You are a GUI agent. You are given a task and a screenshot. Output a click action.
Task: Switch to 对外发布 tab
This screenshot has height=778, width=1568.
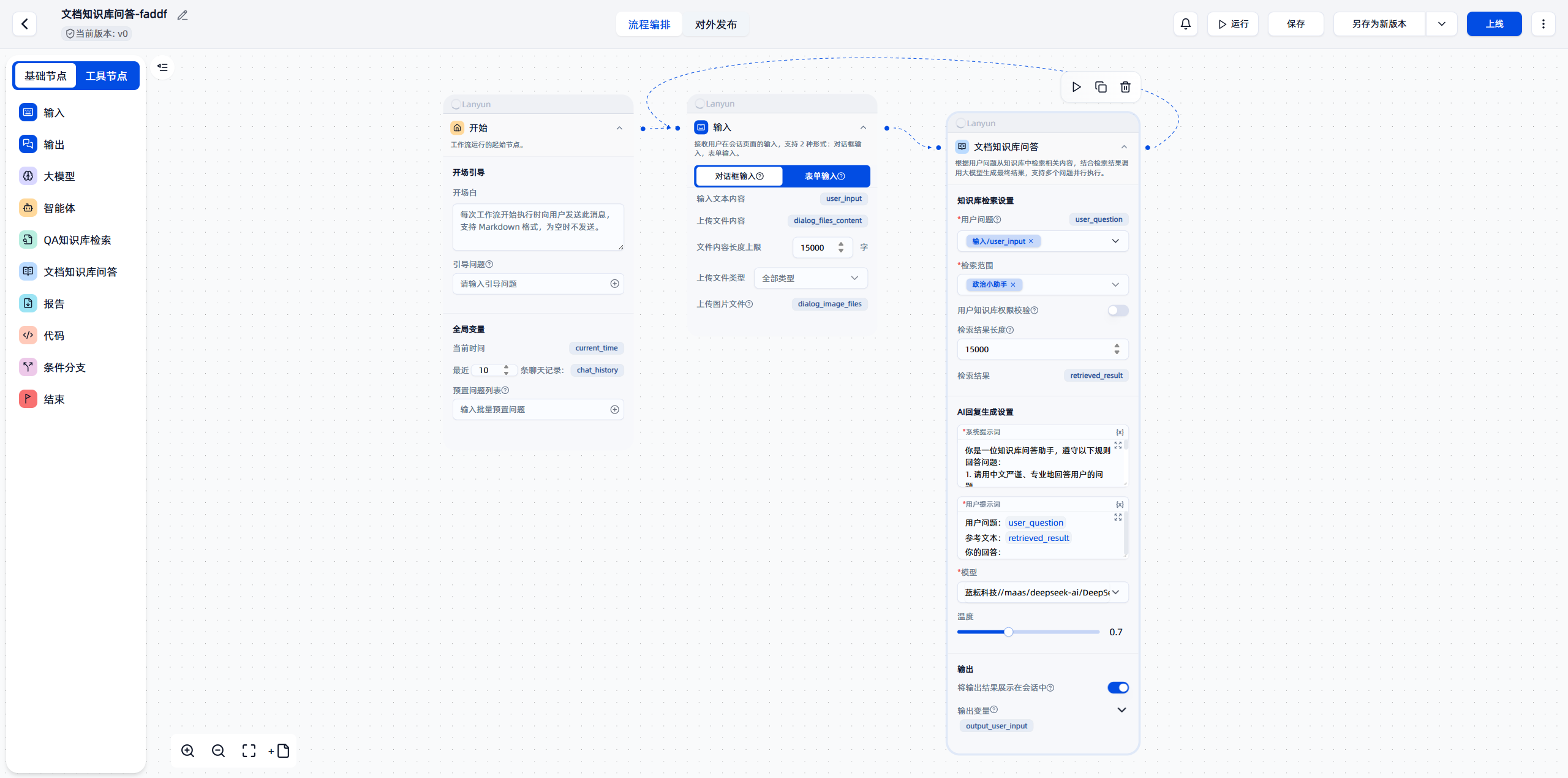715,25
